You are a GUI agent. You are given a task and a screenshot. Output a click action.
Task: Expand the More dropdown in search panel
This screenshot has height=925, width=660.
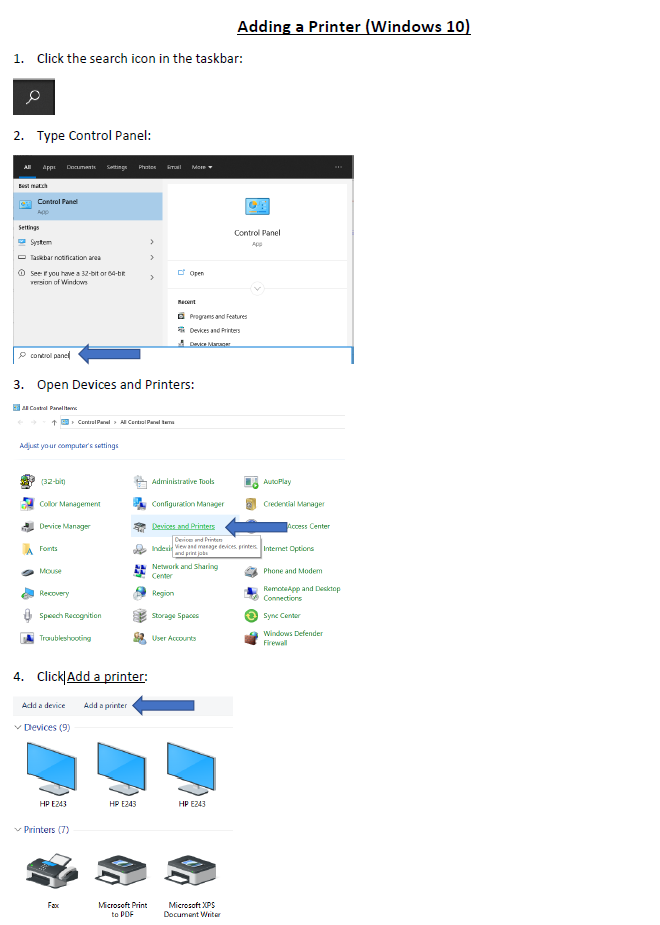click(x=202, y=167)
